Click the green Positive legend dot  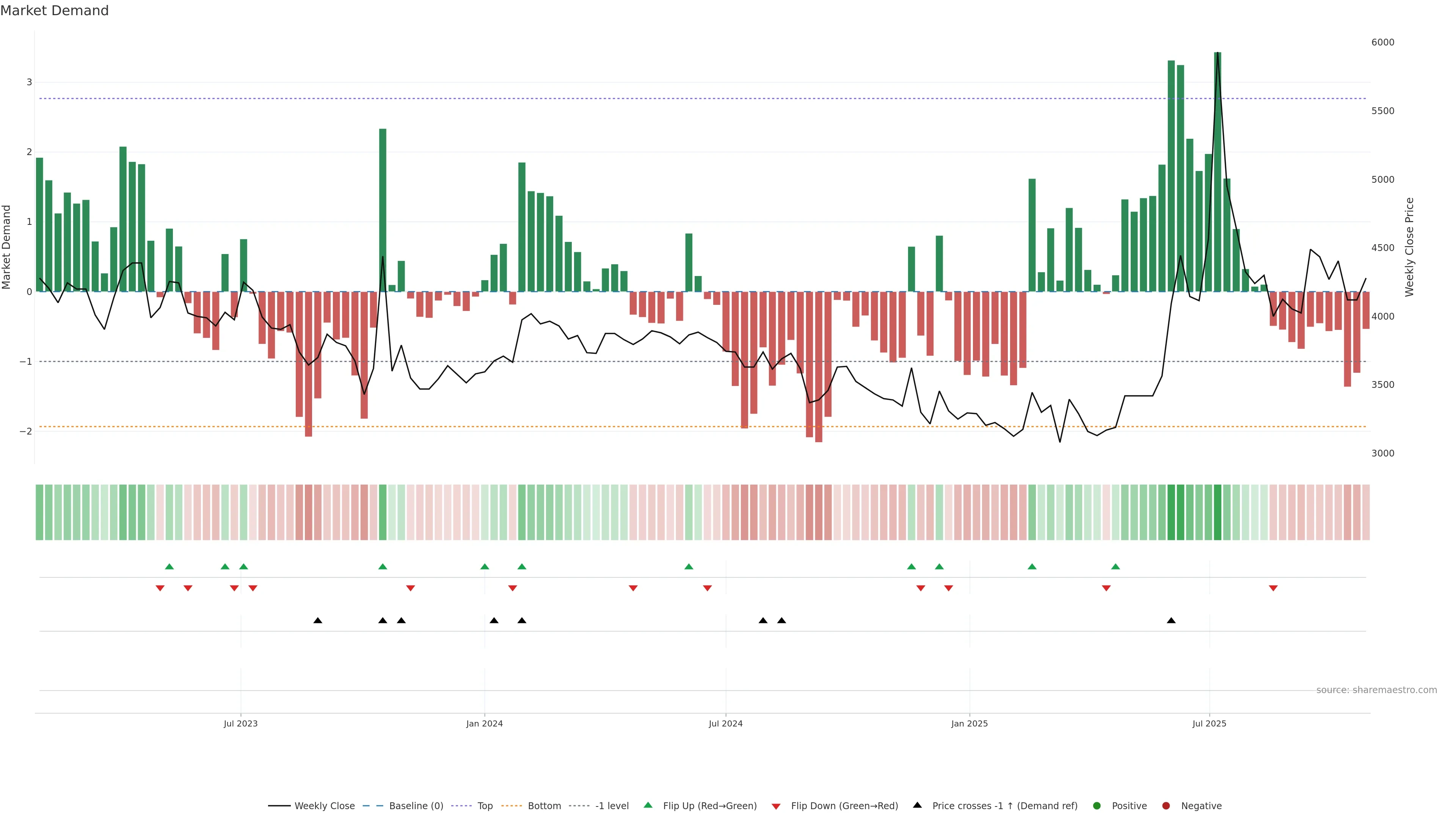pos(1097,805)
